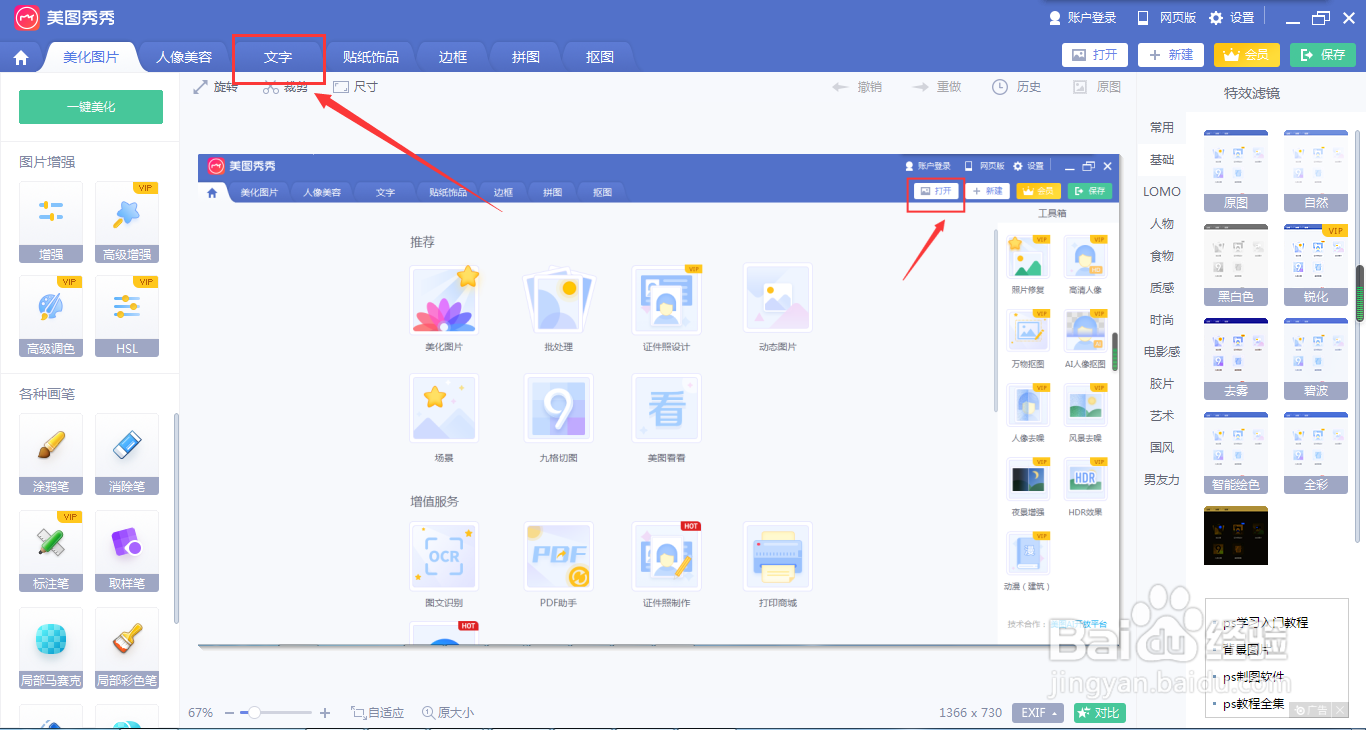
Task: Apply the 锐化 sharpen filter thumbnail
Action: click(x=1316, y=265)
